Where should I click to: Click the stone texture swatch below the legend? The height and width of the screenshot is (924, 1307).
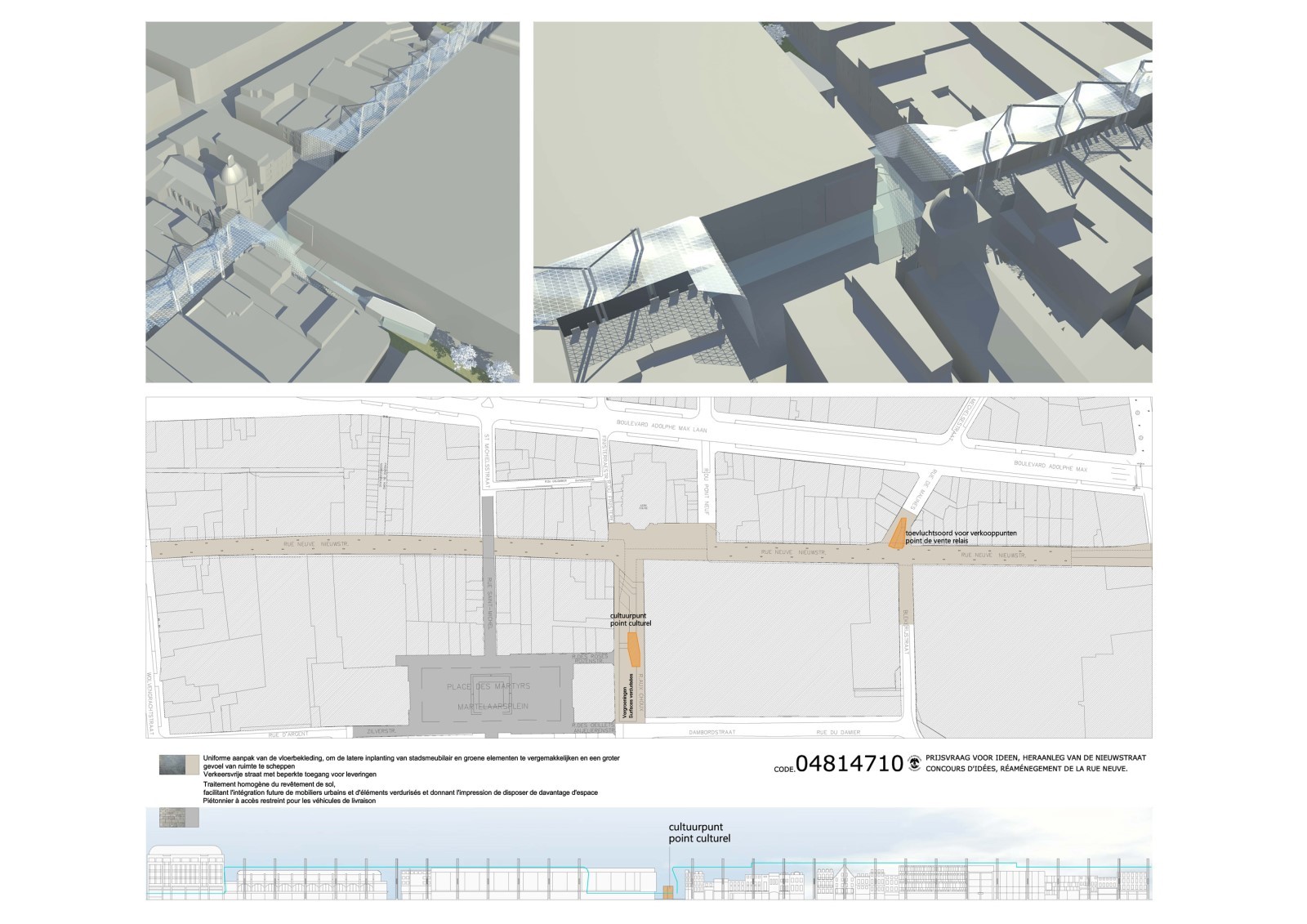coord(172,818)
